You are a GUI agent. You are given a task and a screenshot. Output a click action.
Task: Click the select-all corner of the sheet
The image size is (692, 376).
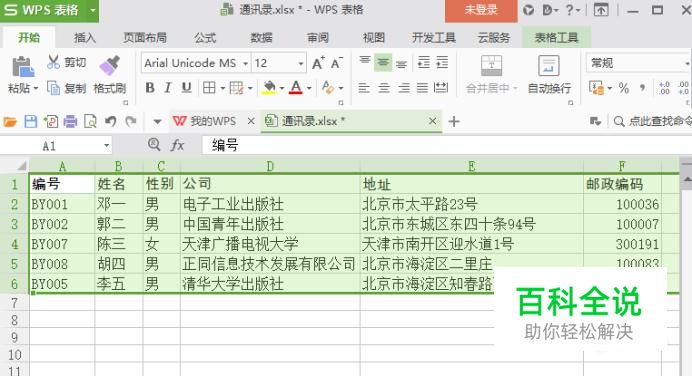click(x=15, y=166)
